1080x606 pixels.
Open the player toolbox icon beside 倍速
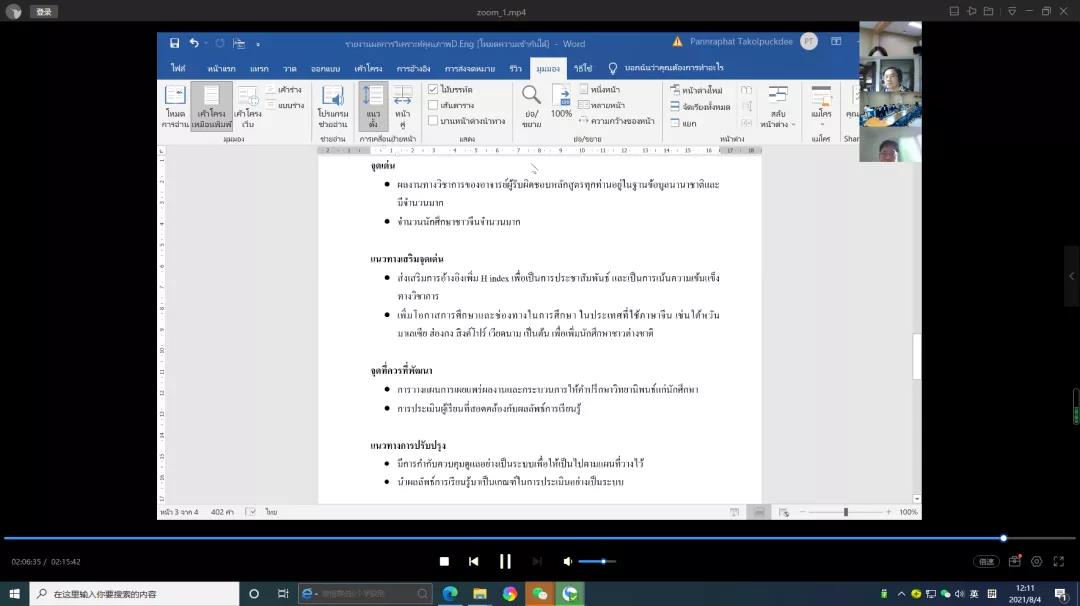1015,561
